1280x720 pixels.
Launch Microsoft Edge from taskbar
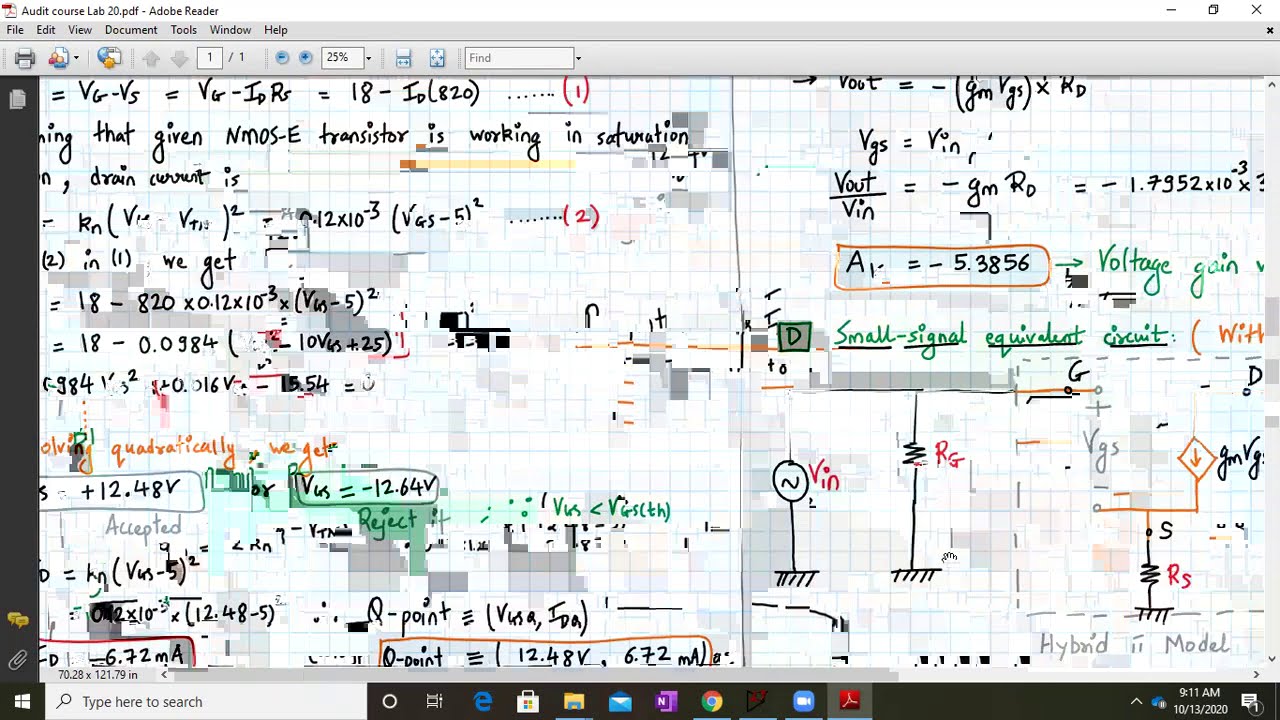coord(482,702)
